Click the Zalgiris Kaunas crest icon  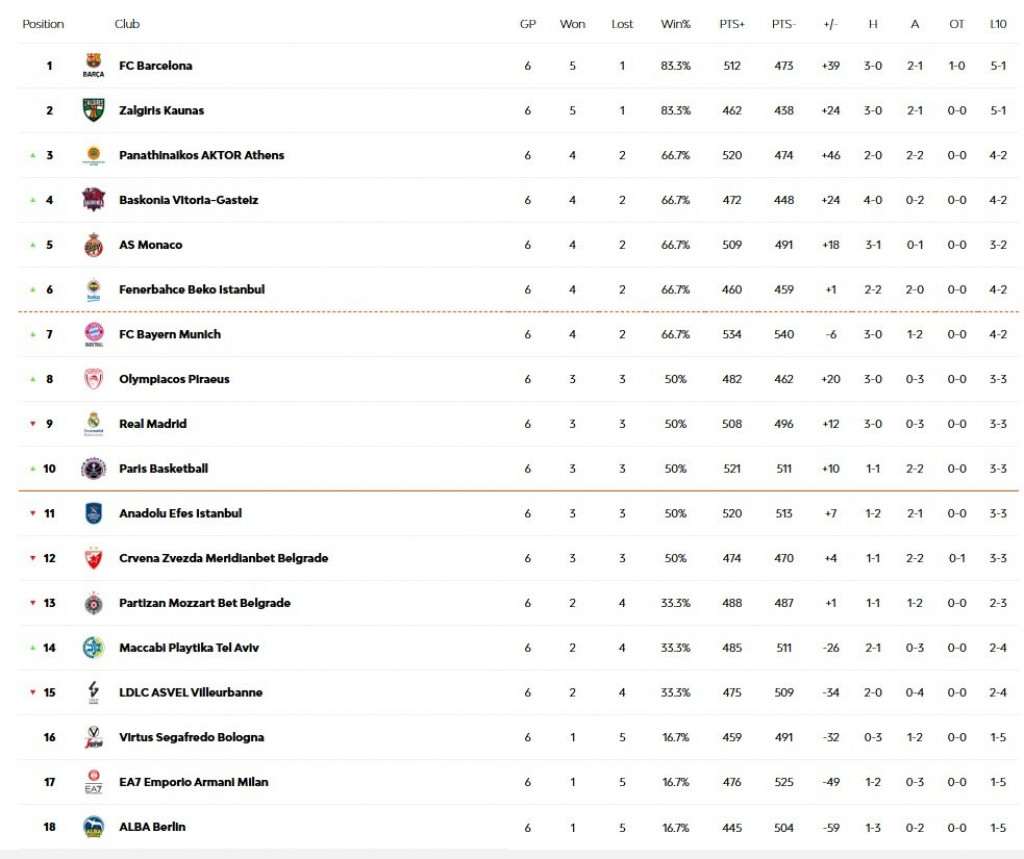tap(93, 111)
